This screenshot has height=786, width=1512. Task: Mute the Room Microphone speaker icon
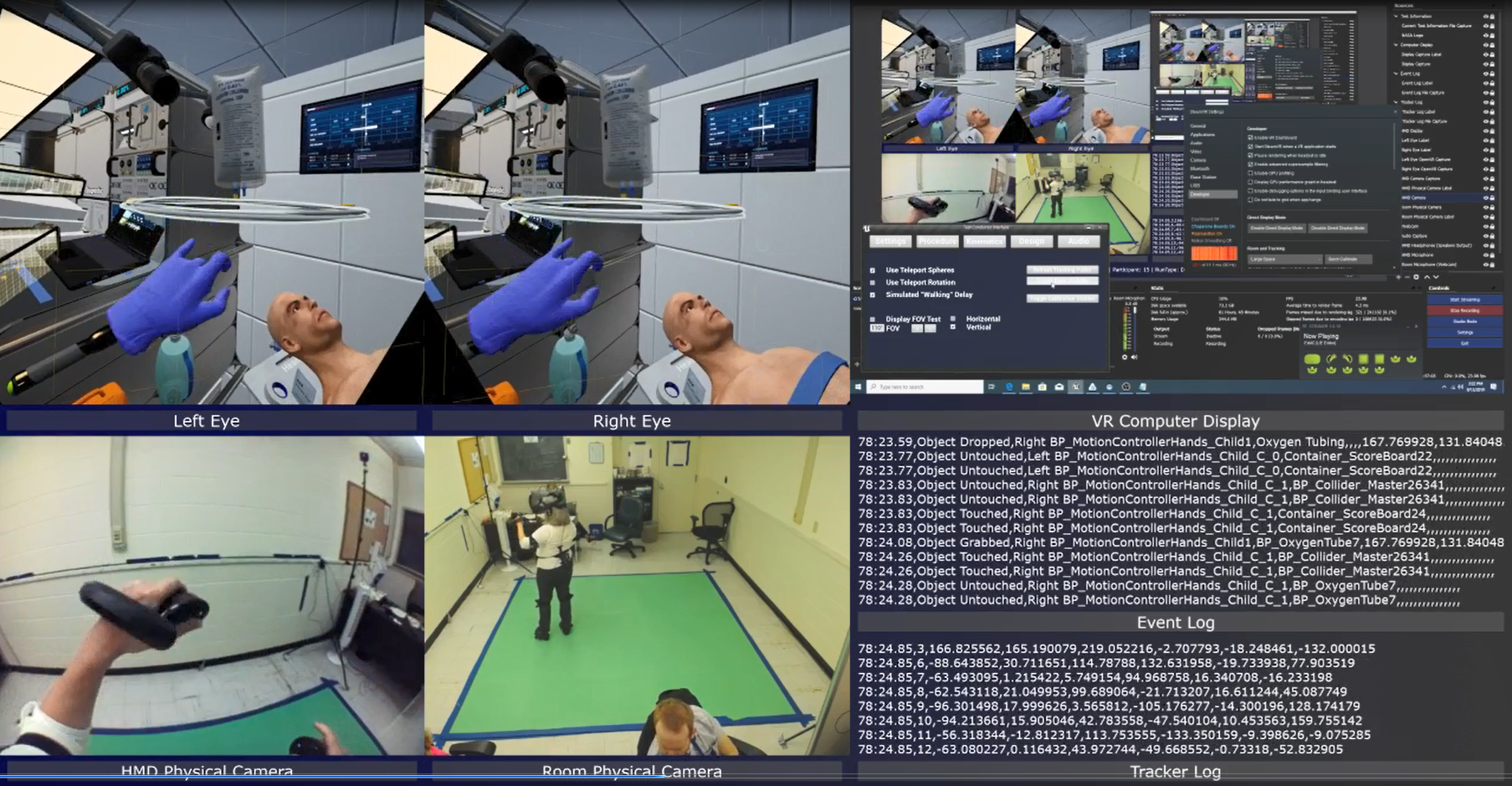tap(1135, 357)
